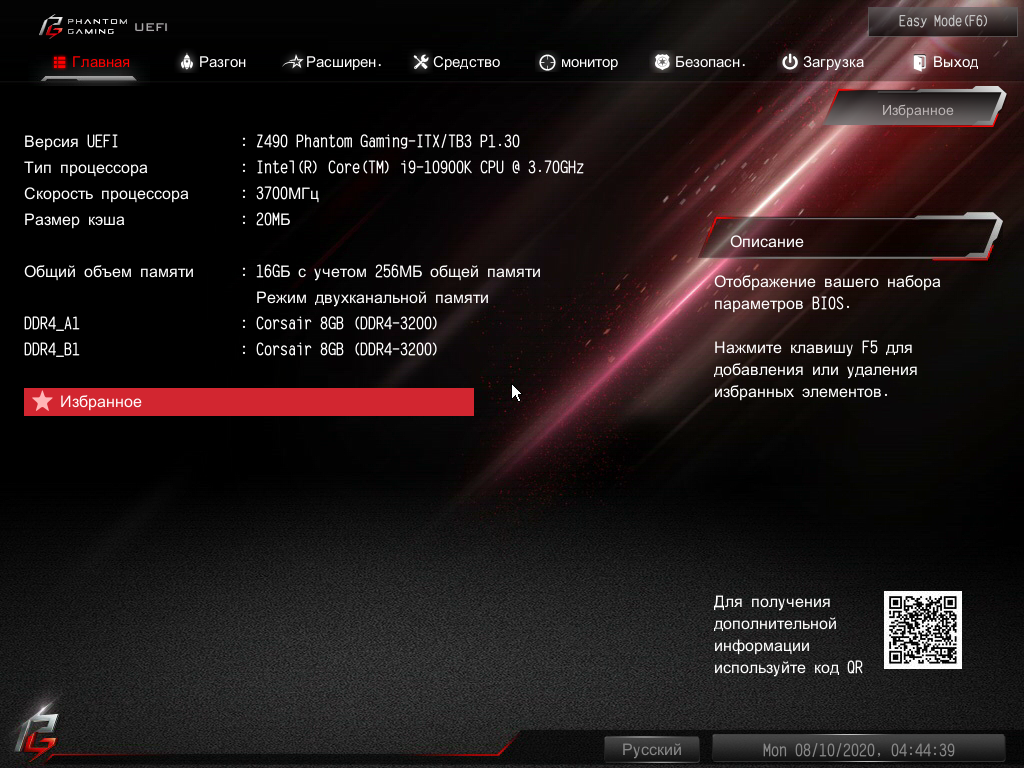Click the Intel Core i9-10900K processor text
The height and width of the screenshot is (768, 1024).
click(420, 168)
